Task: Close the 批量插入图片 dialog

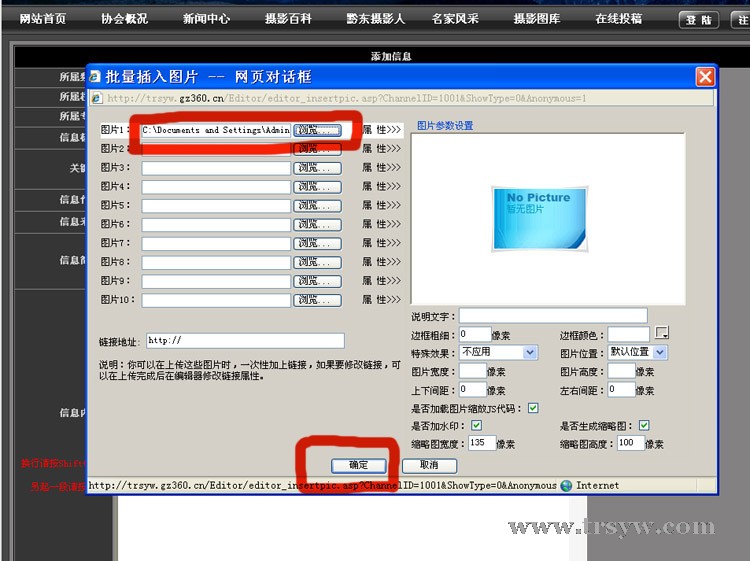Action: [x=705, y=77]
